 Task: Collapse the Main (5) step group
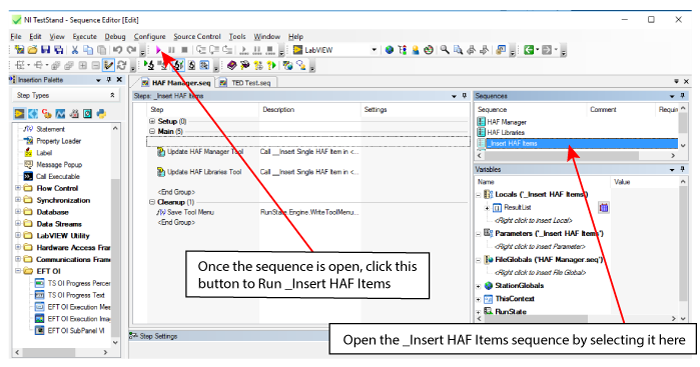click(x=152, y=131)
